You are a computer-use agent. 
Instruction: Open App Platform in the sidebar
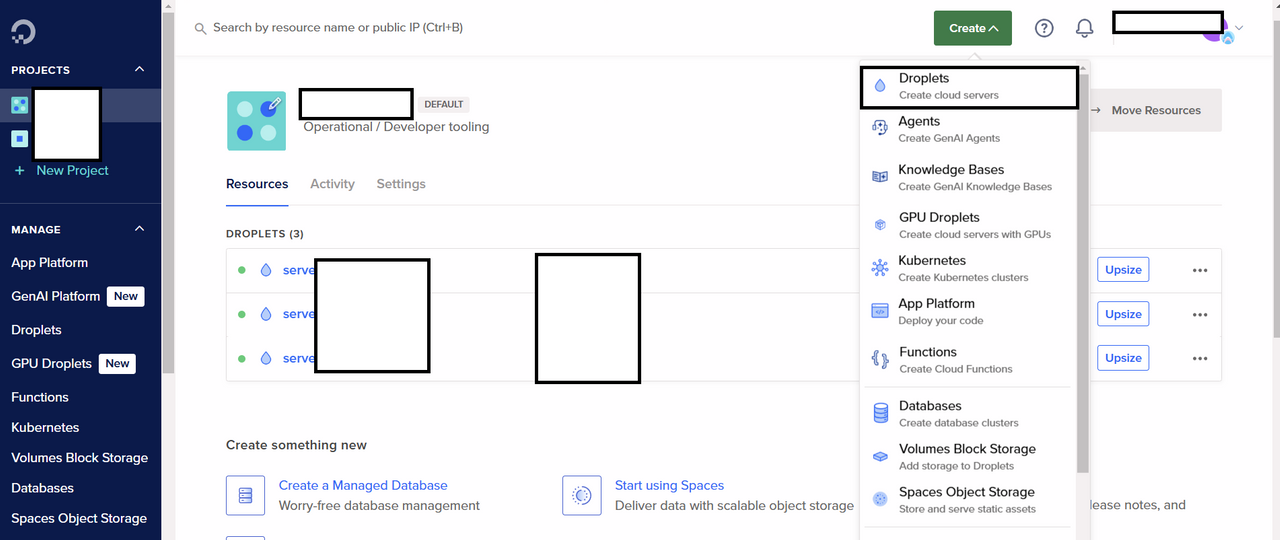click(x=49, y=263)
